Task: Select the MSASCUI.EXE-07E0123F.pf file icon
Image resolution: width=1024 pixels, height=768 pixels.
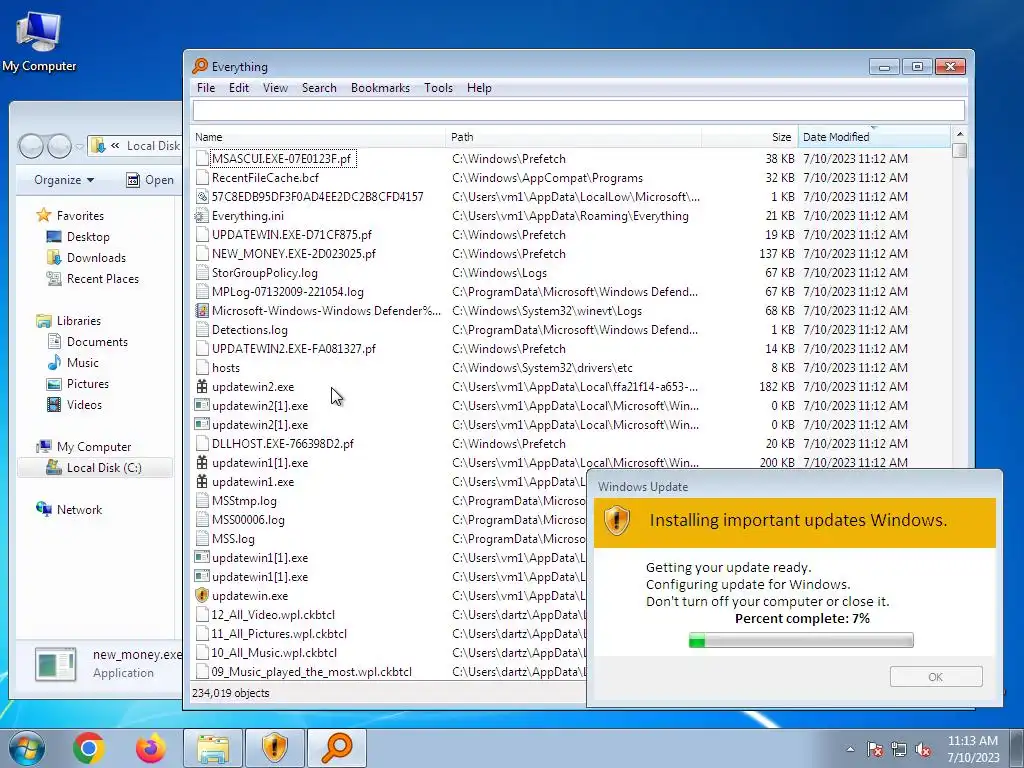Action: [202, 159]
